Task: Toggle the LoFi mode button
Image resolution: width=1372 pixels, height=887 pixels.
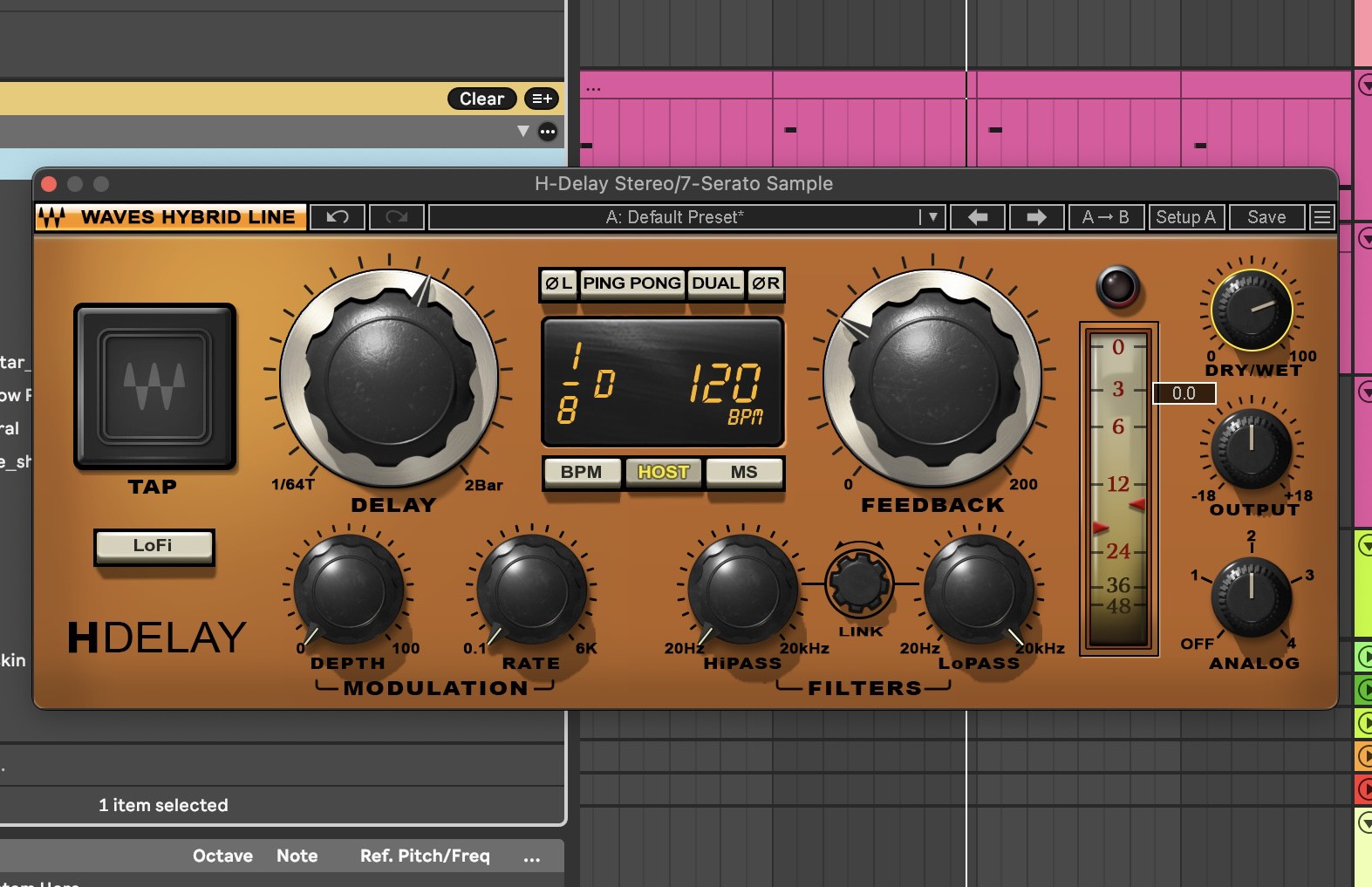Action: point(154,546)
